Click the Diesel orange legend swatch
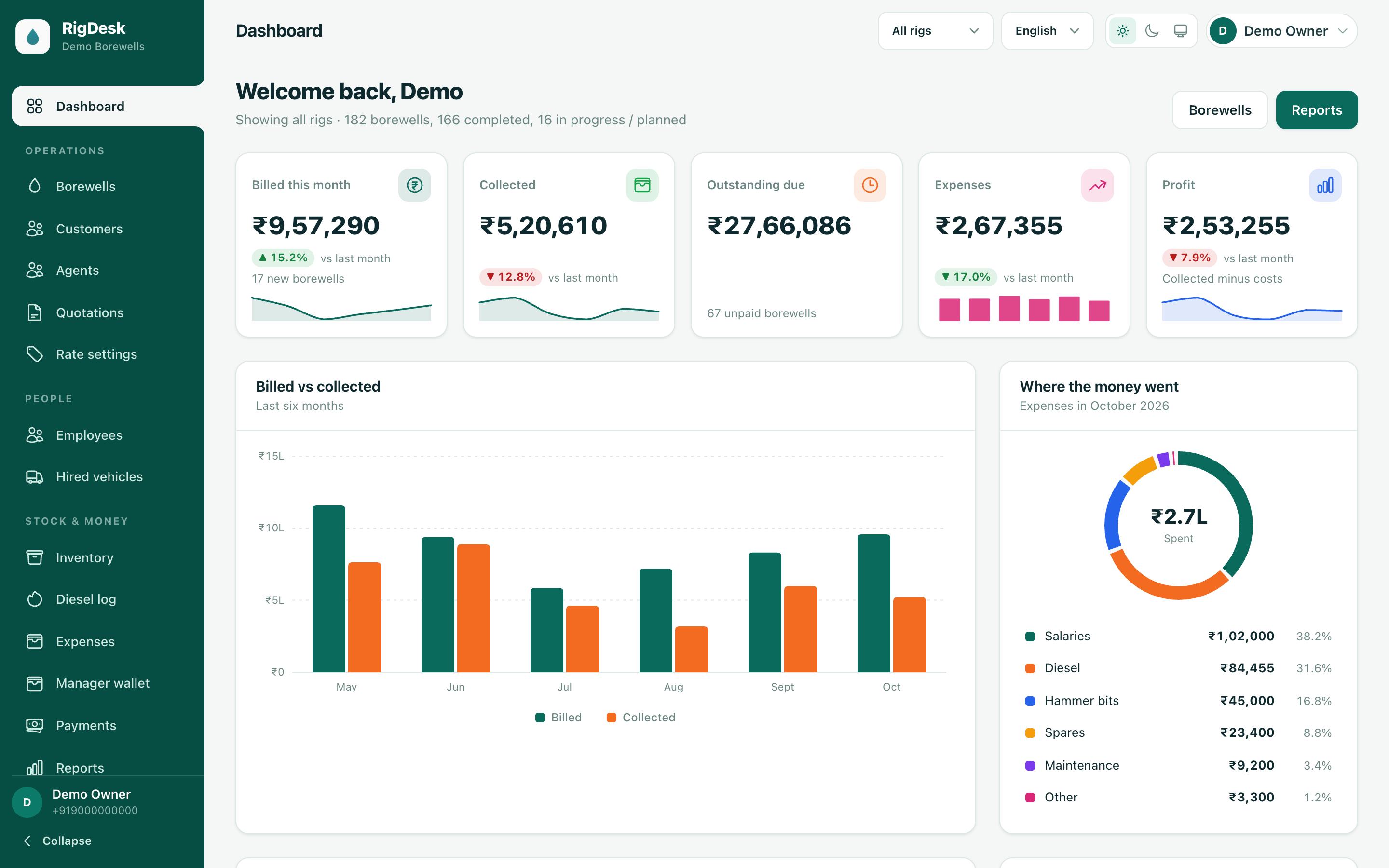This screenshot has height=868, width=1389. 1030,668
